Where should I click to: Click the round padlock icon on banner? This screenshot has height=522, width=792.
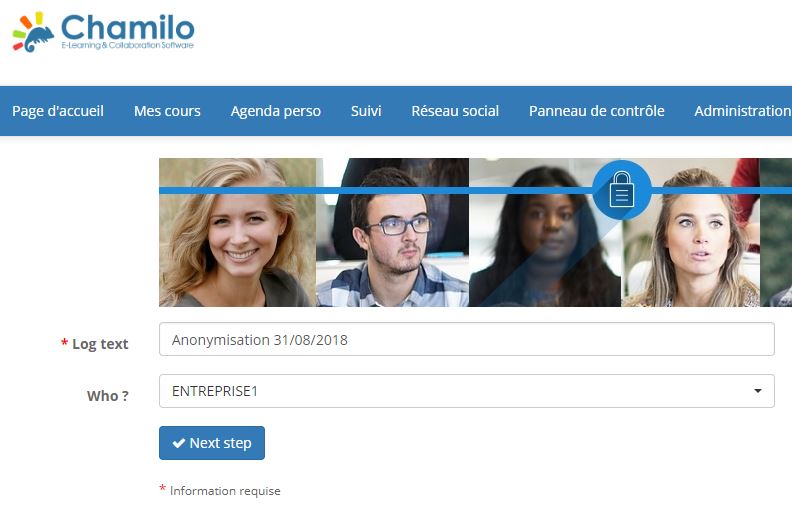tap(622, 190)
